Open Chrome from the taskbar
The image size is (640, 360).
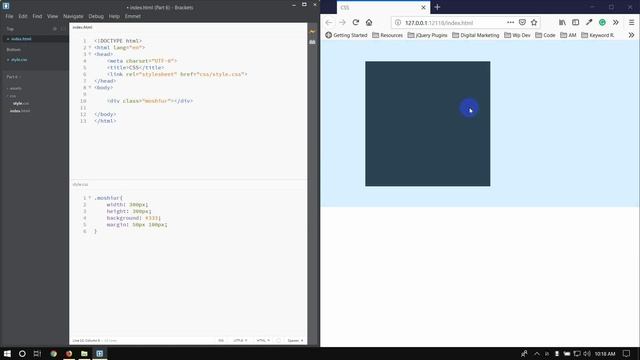[53, 353]
